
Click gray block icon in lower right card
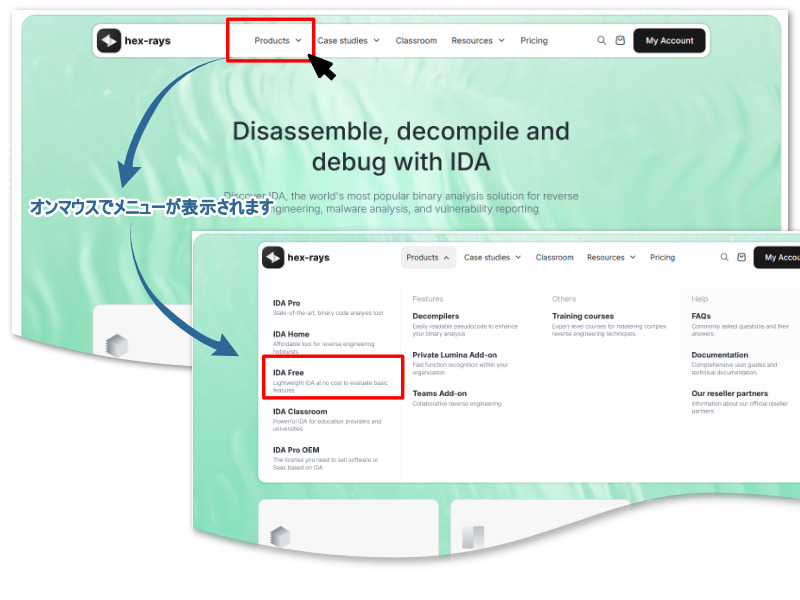point(472,537)
